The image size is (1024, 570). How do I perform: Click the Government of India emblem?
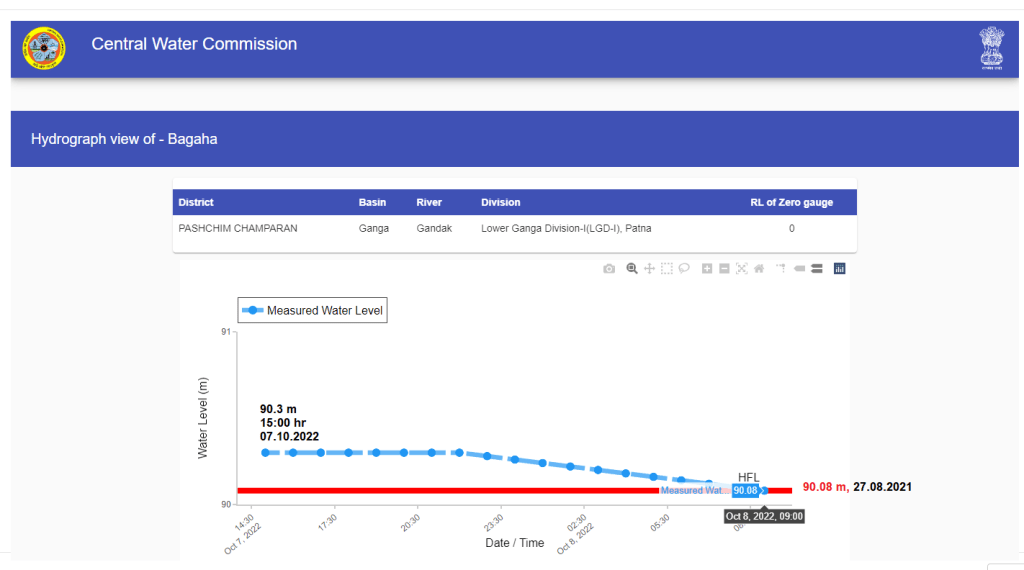(990, 48)
